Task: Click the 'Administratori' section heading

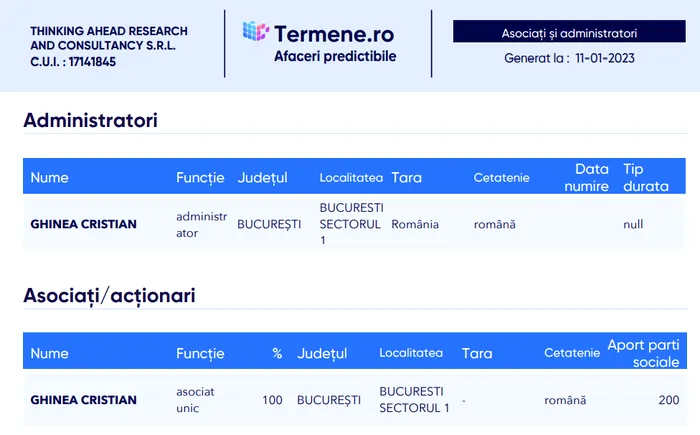Action: coord(90,120)
